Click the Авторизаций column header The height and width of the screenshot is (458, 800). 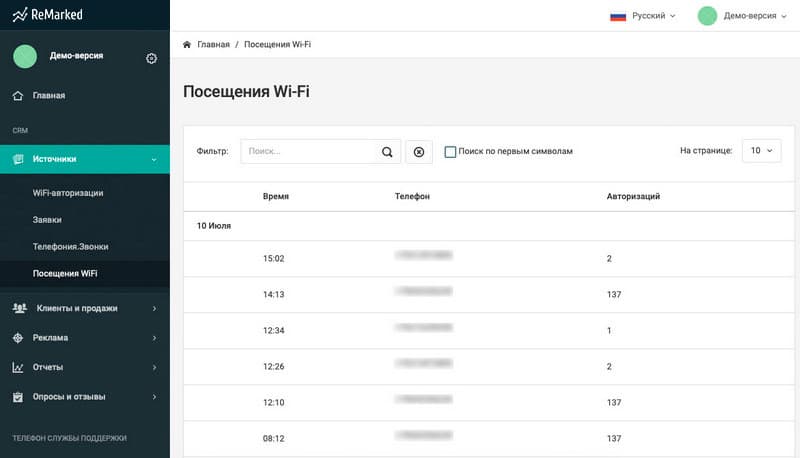tap(633, 196)
